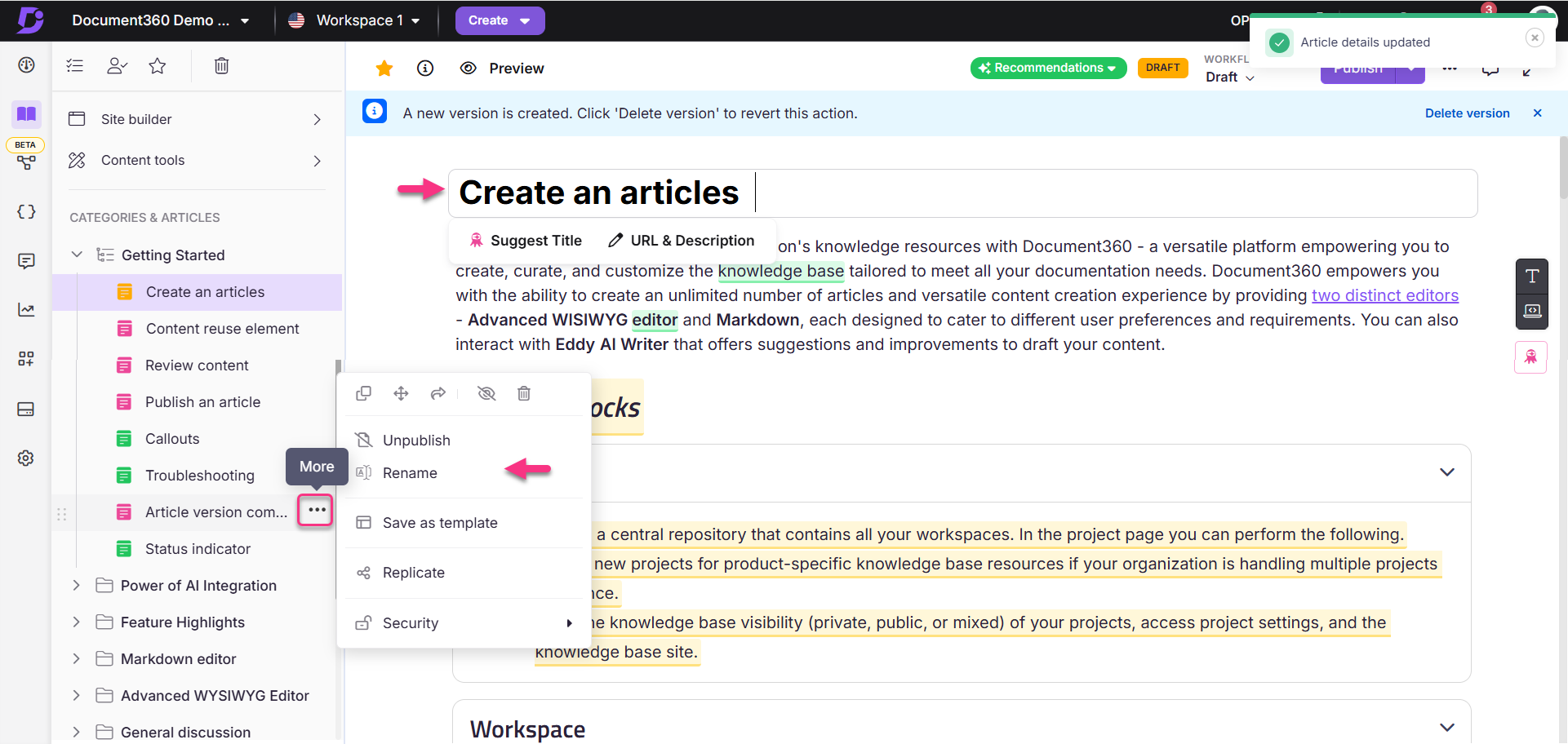The height and width of the screenshot is (744, 1568).
Task: Open the feedback comments icon in rail
Action: [26, 261]
